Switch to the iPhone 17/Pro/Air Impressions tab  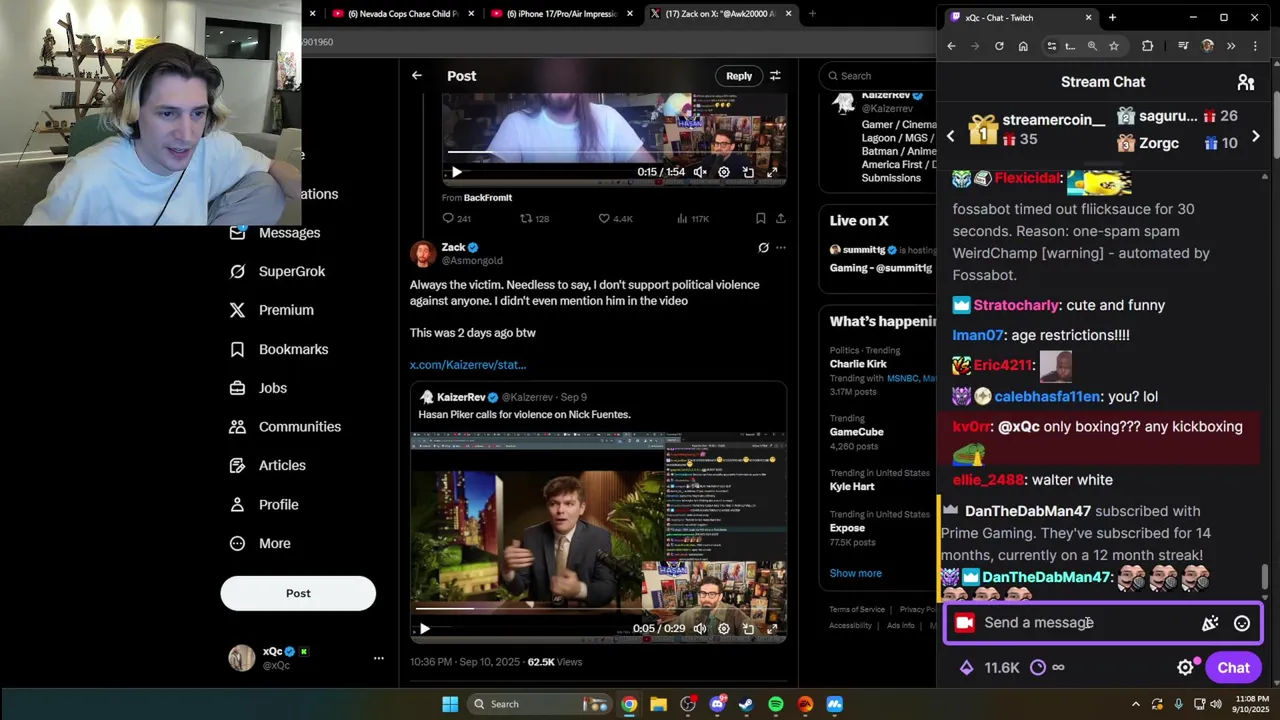(x=561, y=14)
